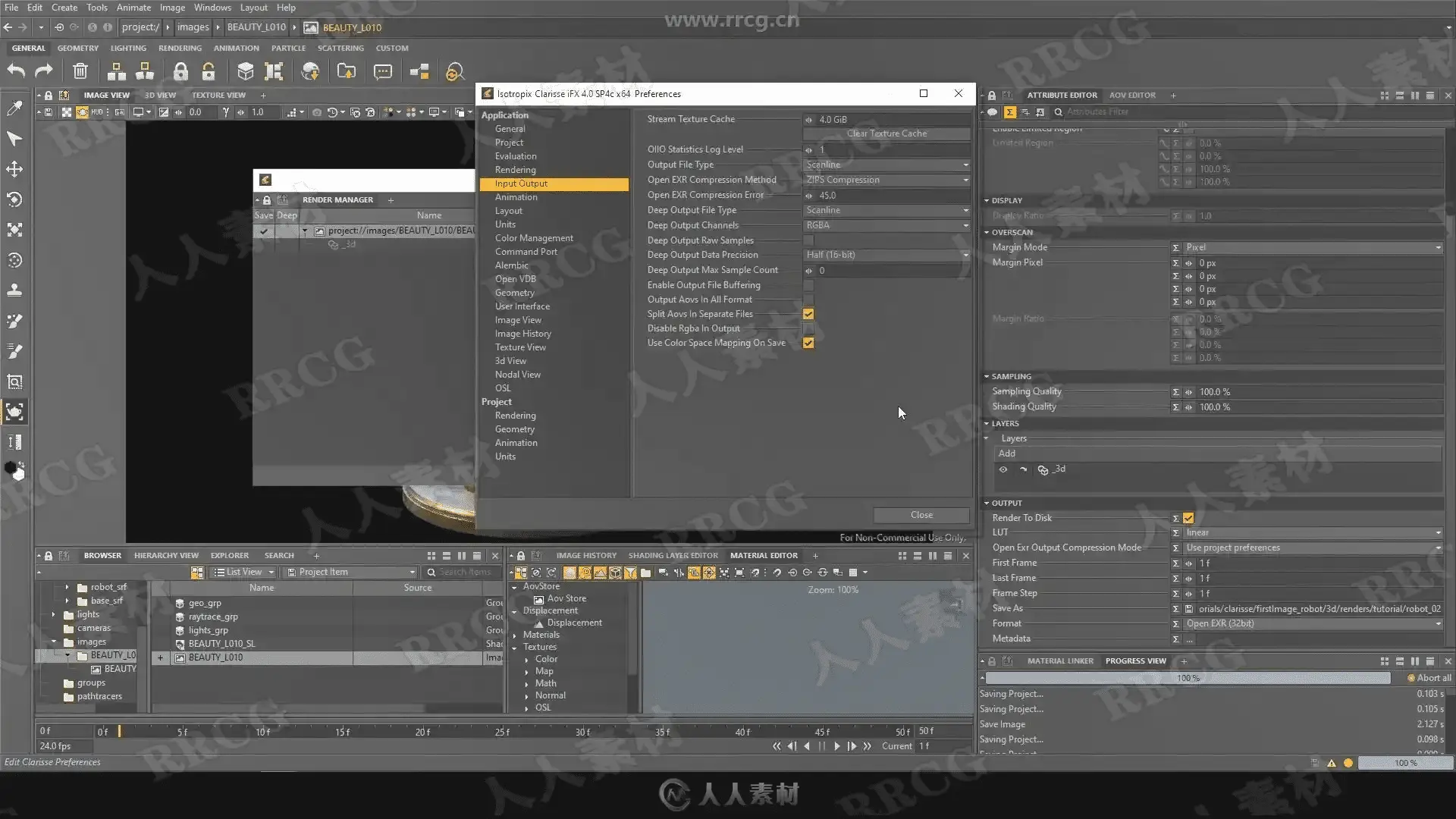This screenshot has width=1456, height=819.
Task: Open the Animate menu
Action: point(133,8)
